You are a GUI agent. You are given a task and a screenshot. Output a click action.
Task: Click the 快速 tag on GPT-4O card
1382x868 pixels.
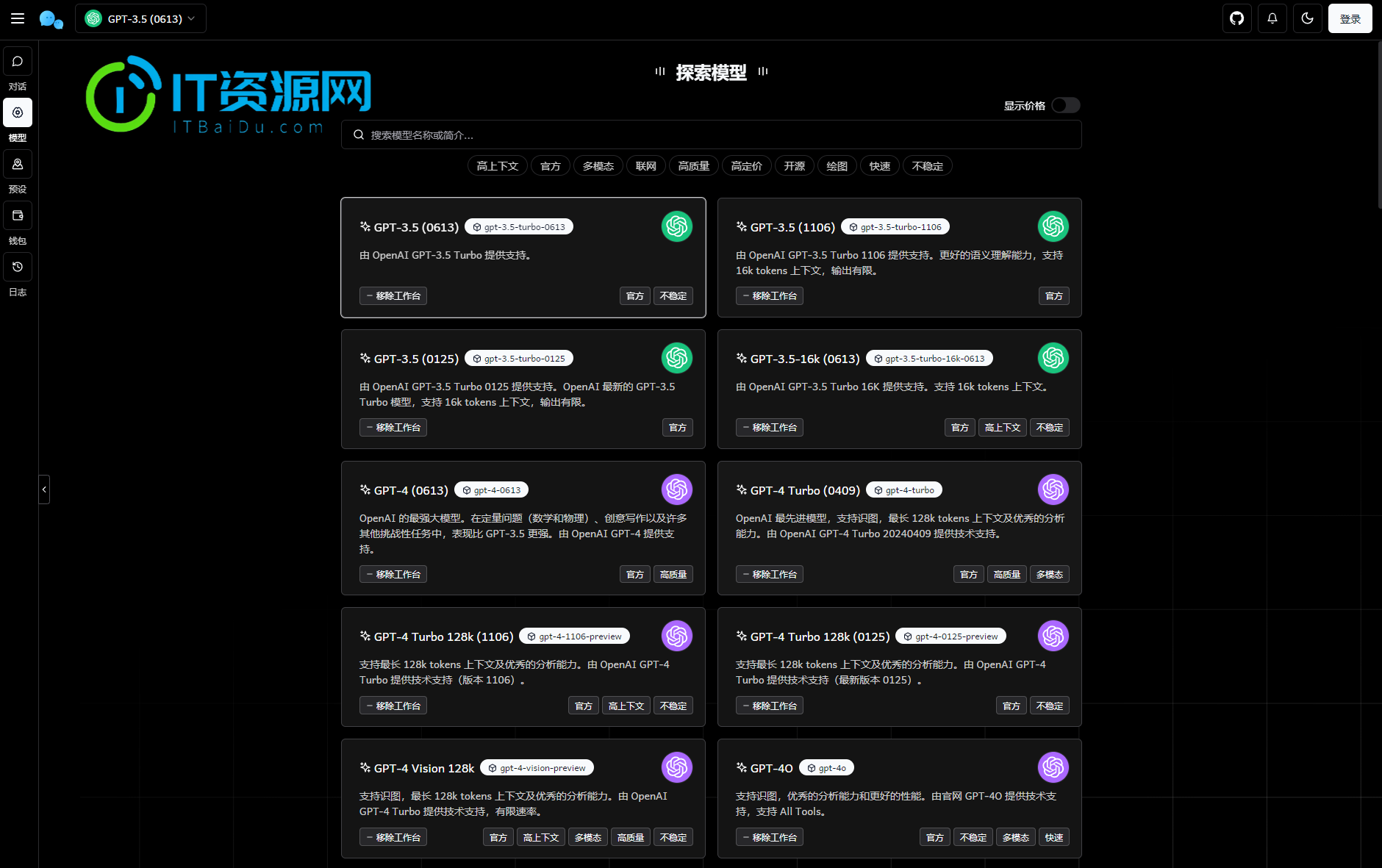[1054, 838]
